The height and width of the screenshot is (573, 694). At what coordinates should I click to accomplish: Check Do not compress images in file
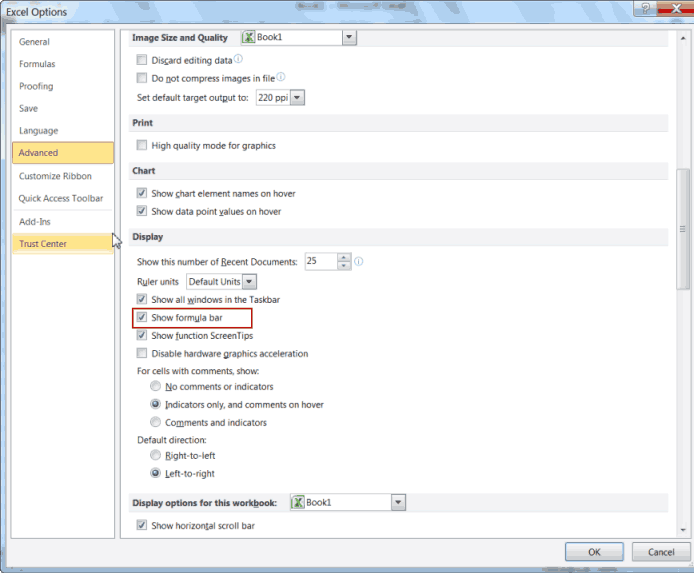coord(142,78)
